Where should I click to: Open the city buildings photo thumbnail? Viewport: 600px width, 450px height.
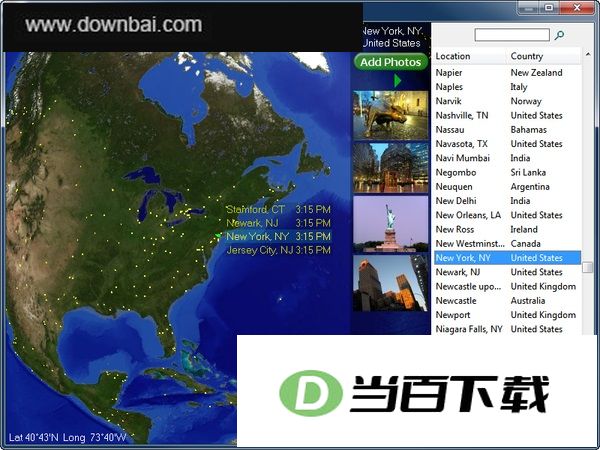pyautogui.click(x=391, y=167)
